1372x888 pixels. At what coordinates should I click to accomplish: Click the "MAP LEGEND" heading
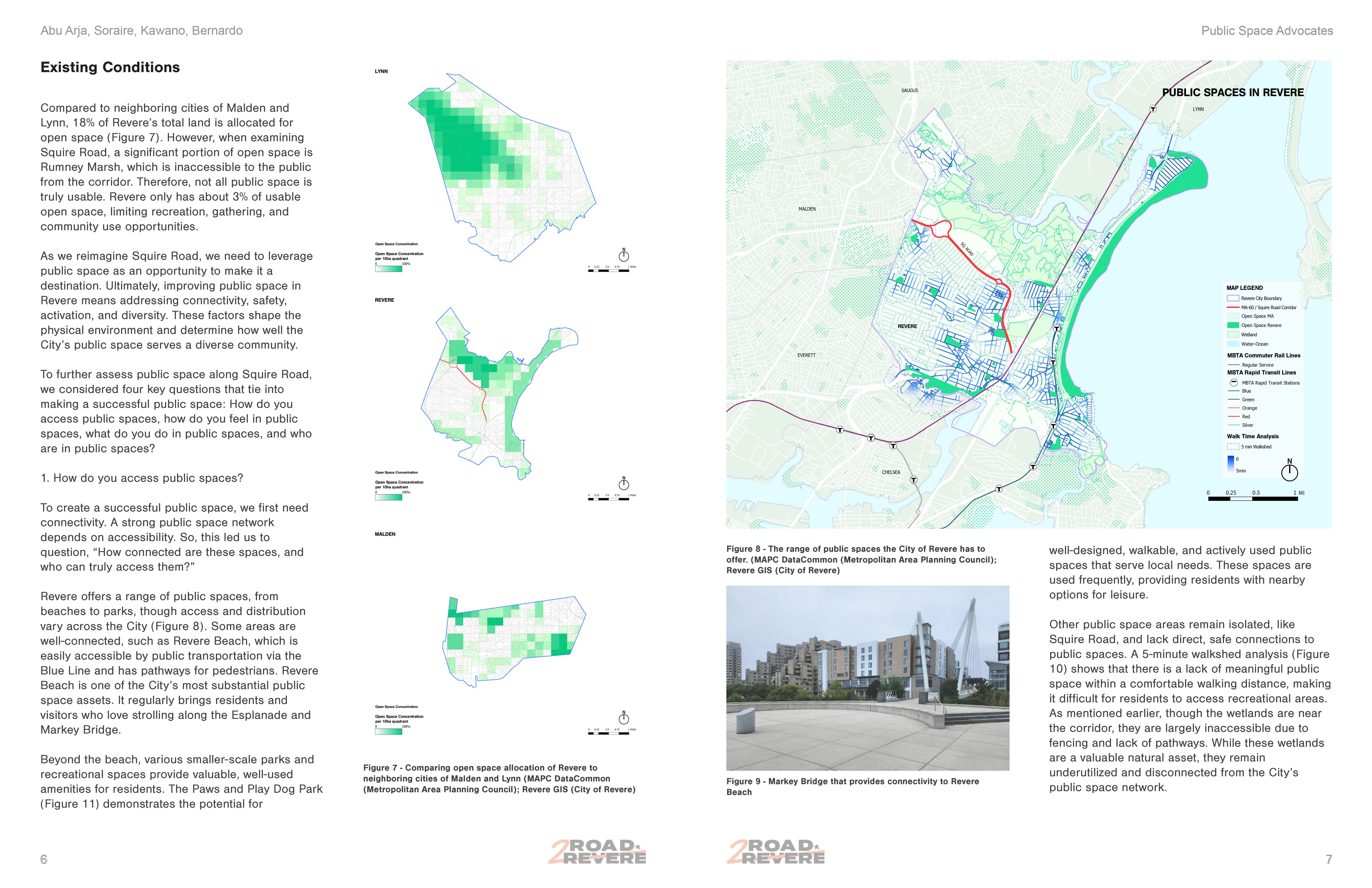point(1245,288)
